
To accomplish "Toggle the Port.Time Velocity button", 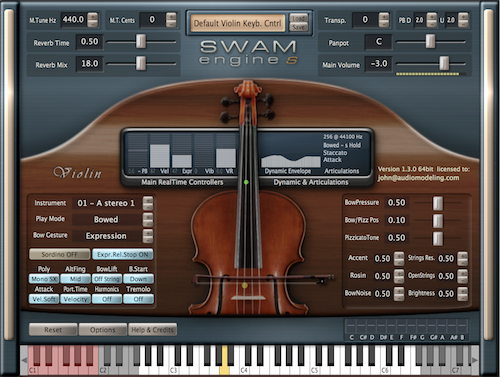I will tap(75, 299).
